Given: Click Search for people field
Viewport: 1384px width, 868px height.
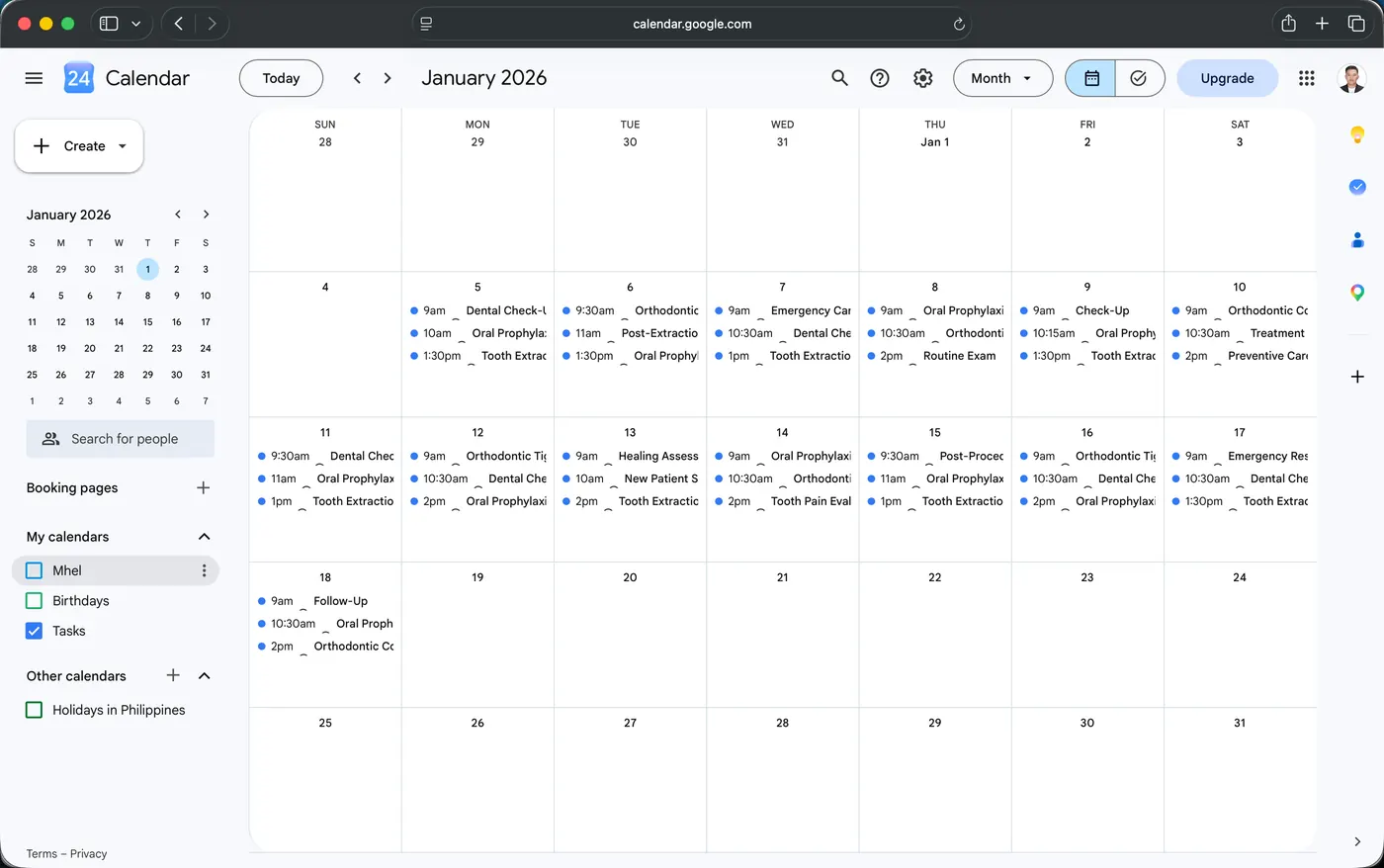Looking at the screenshot, I should coord(121,439).
